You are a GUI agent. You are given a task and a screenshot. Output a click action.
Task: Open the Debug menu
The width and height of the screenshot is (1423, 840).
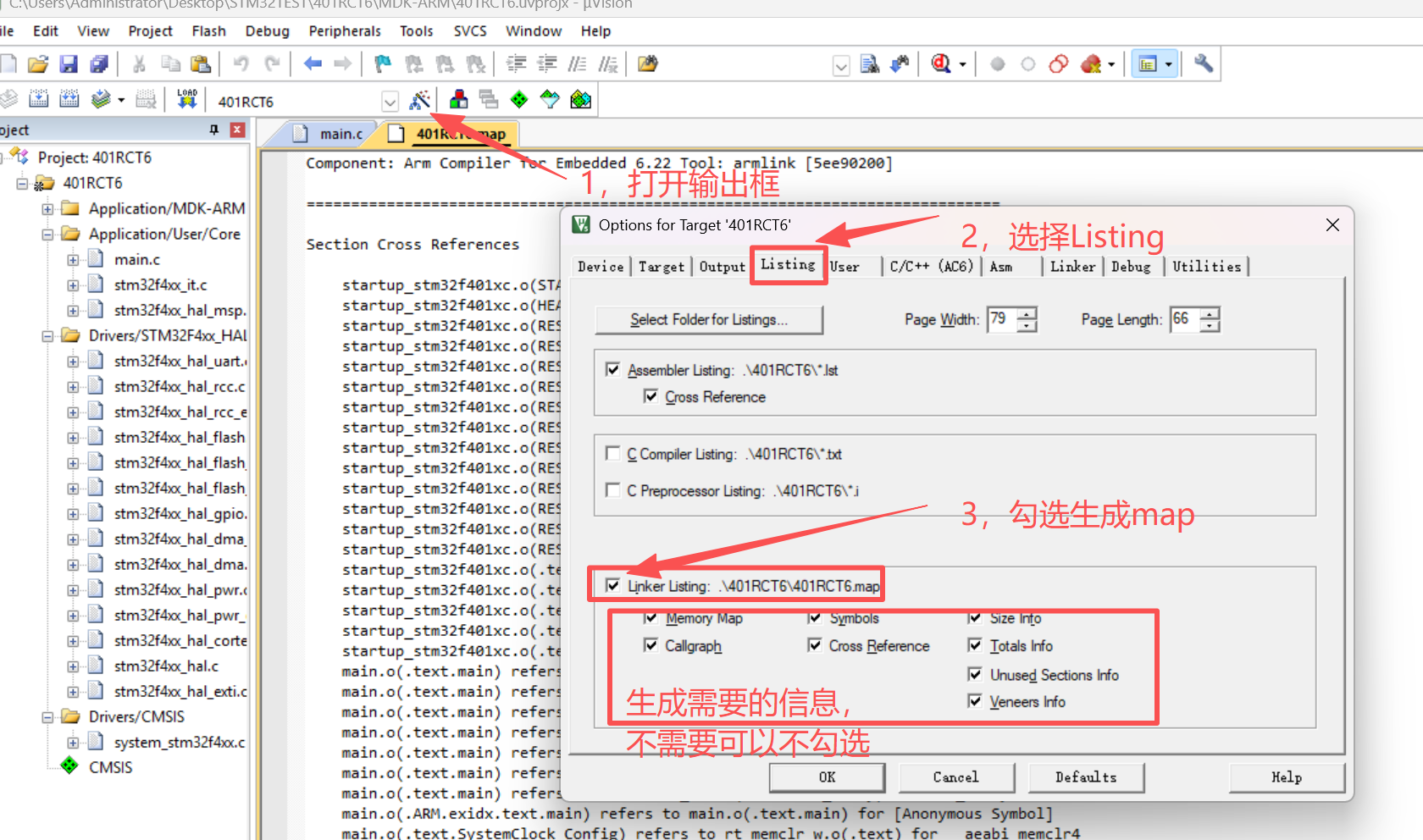coord(267,31)
